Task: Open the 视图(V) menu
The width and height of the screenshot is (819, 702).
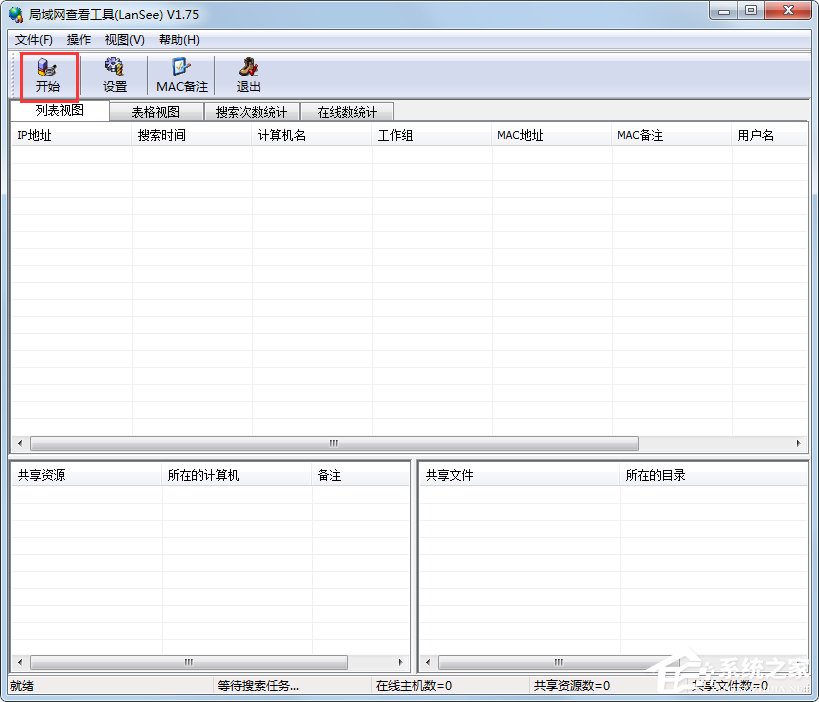Action: tap(124, 40)
